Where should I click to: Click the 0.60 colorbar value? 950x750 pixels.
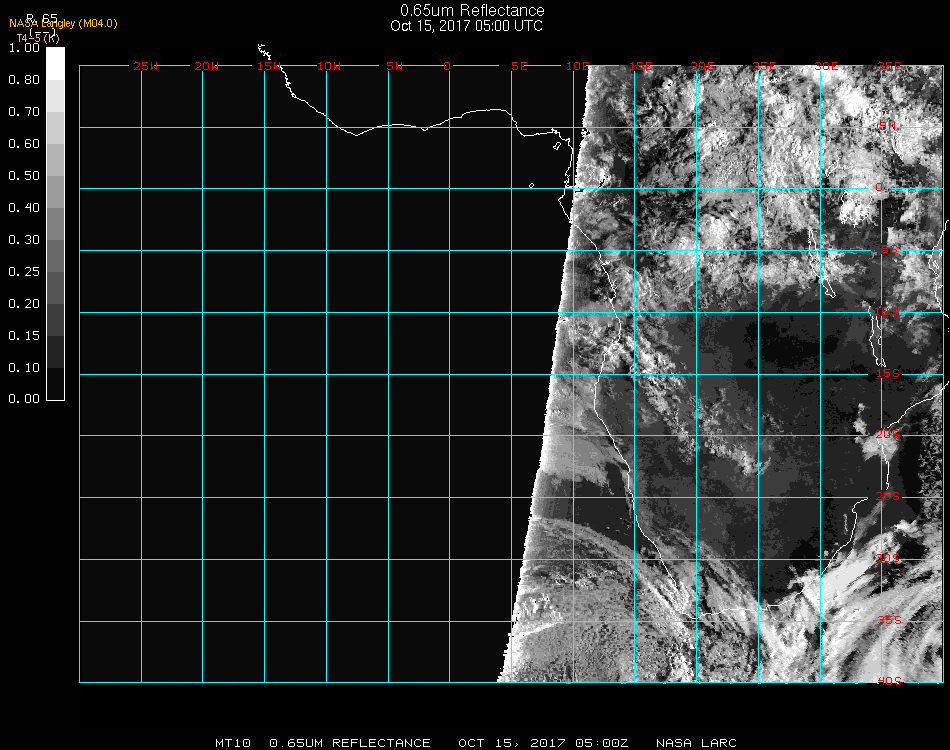coord(24,144)
